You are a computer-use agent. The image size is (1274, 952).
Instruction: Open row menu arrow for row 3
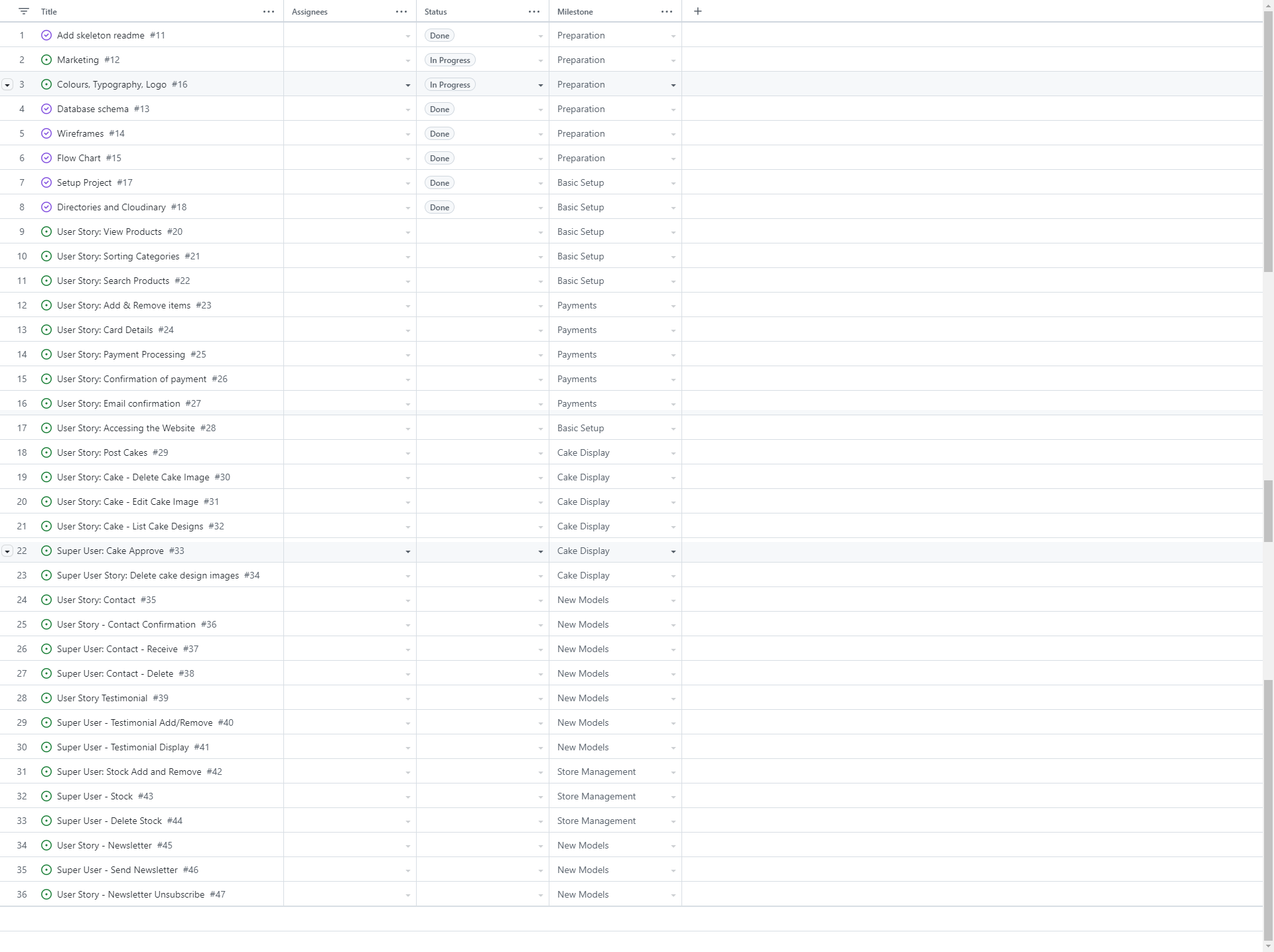(7, 85)
